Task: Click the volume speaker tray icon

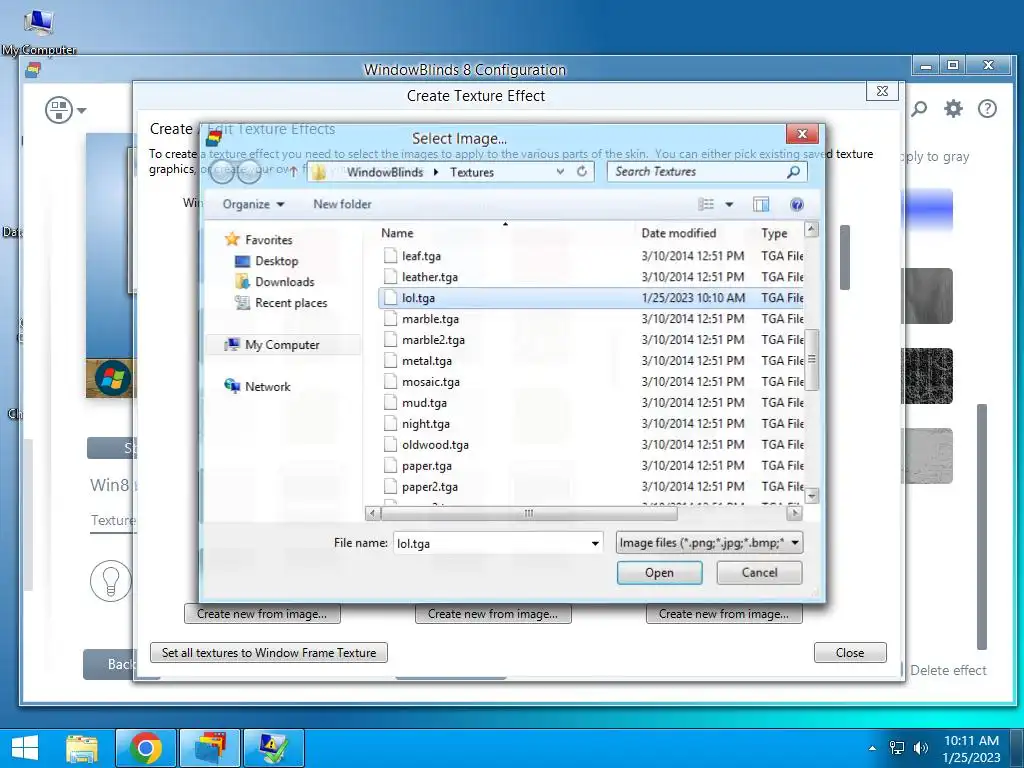Action: 921,748
